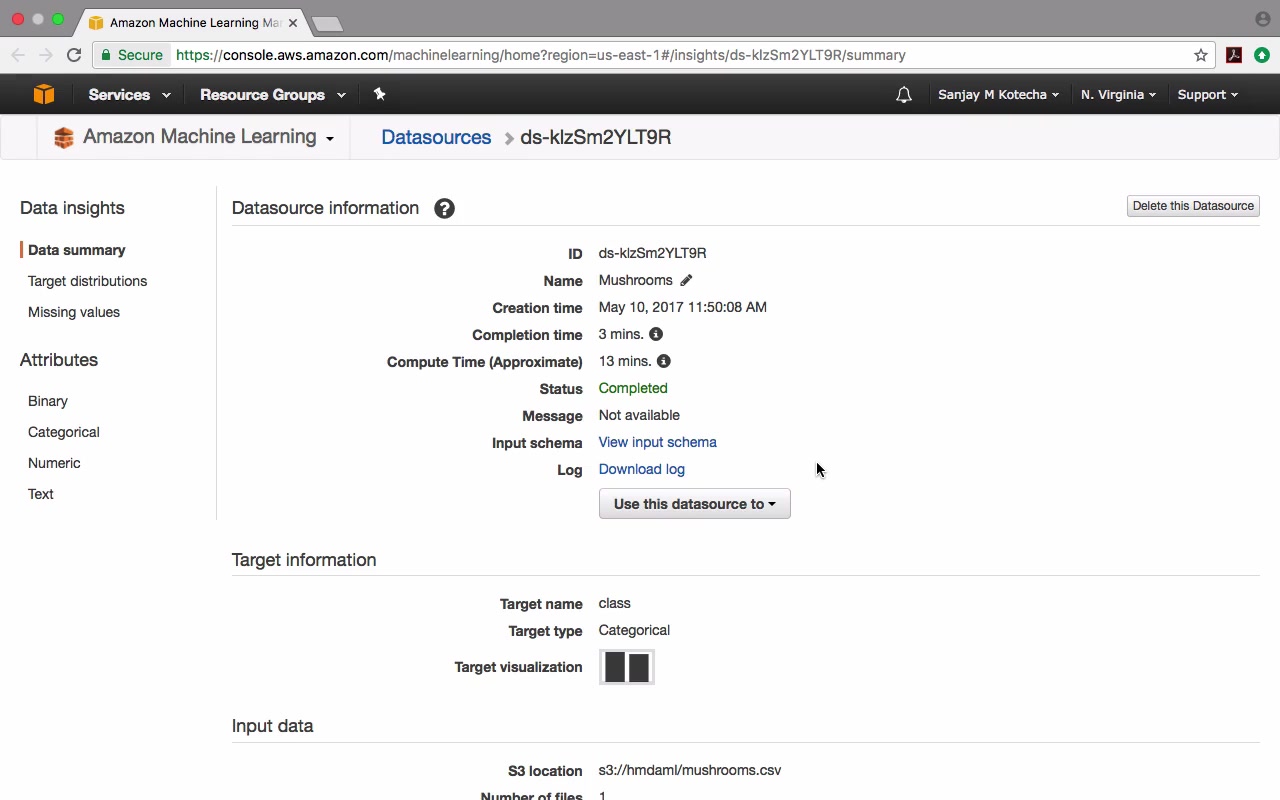
Task: Open the Amazon Machine Learning dropdown
Action: click(208, 137)
